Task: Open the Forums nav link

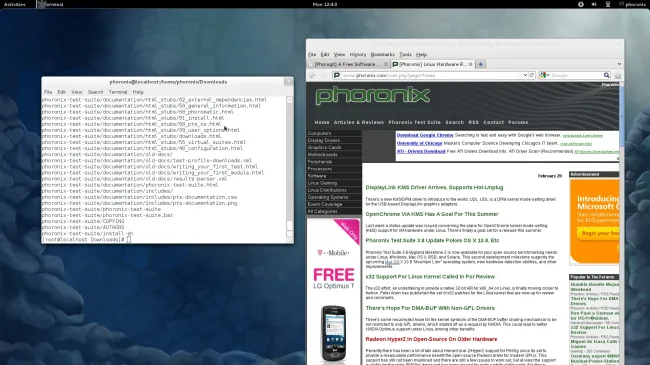Action: click(518, 122)
